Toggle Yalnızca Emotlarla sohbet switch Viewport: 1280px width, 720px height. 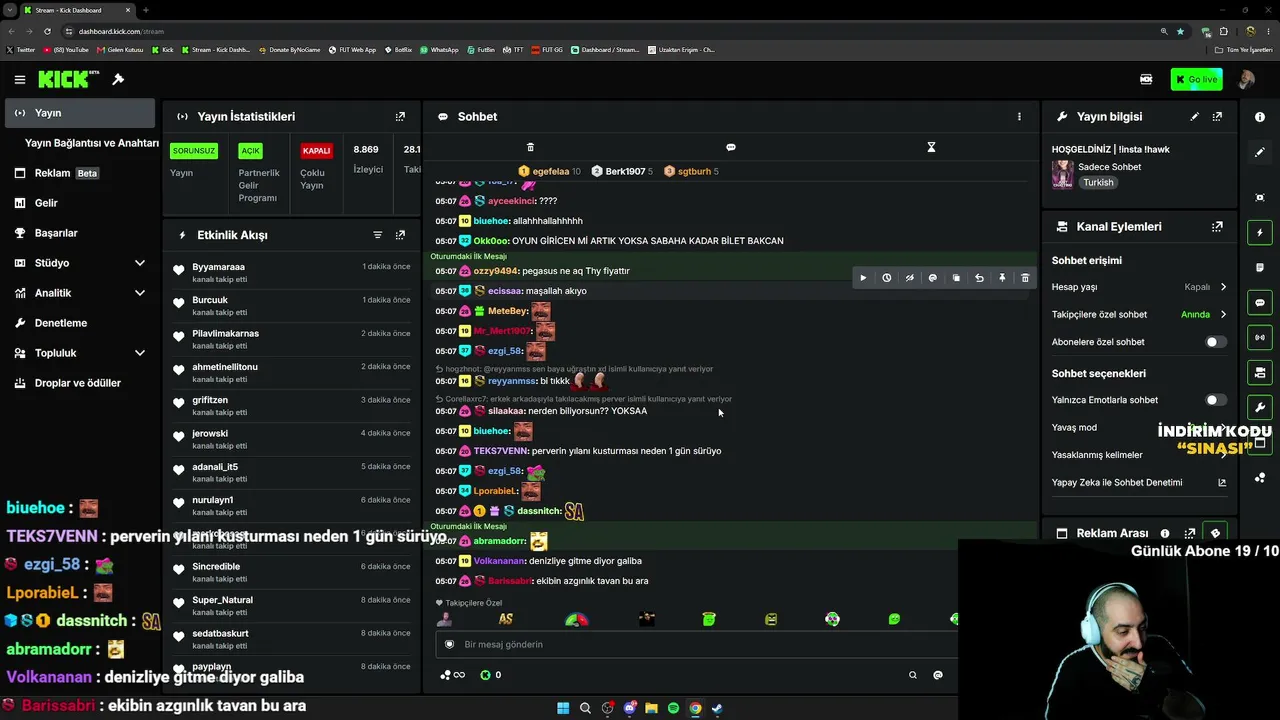(x=1215, y=400)
